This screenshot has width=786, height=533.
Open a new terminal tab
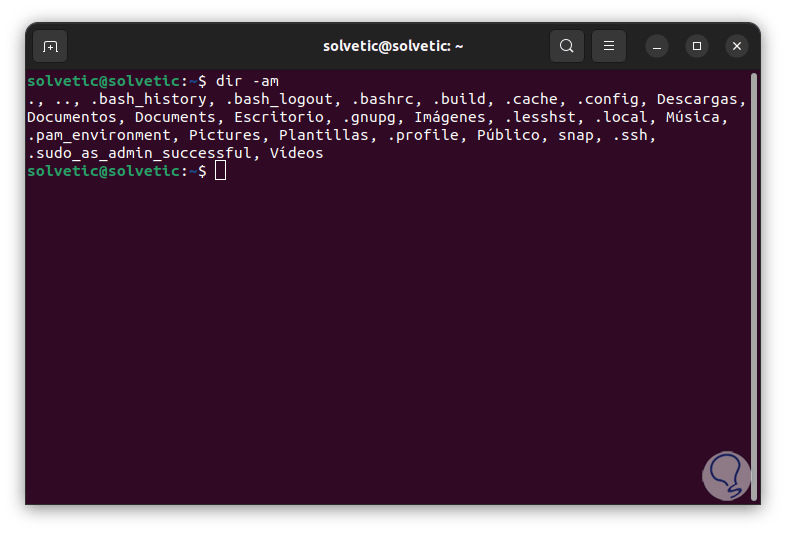point(50,46)
